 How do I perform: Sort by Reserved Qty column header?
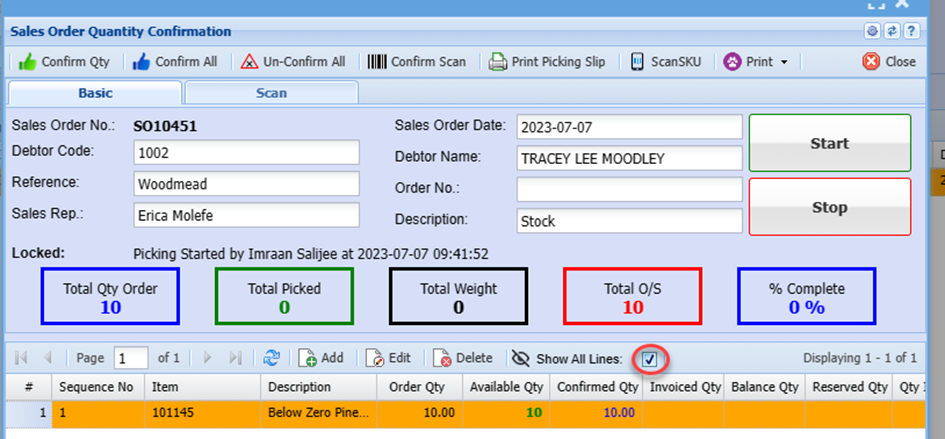pos(849,387)
